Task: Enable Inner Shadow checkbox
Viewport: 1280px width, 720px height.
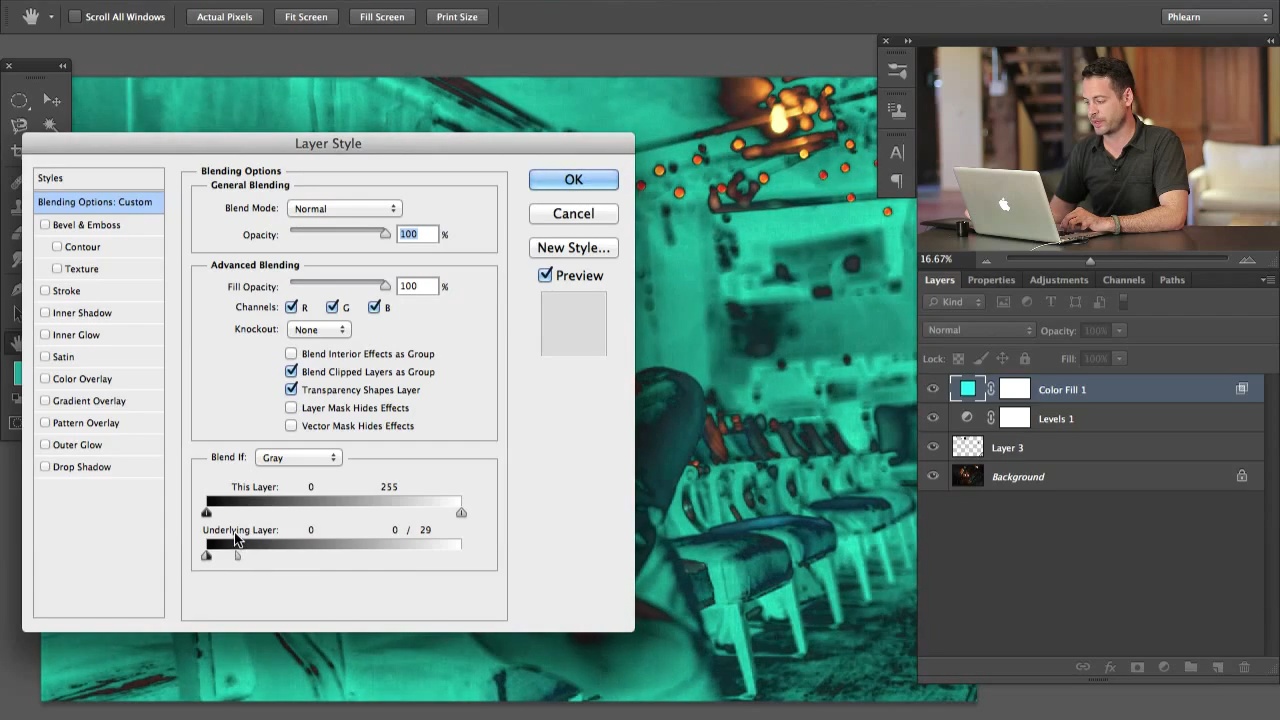Action: tap(45, 313)
